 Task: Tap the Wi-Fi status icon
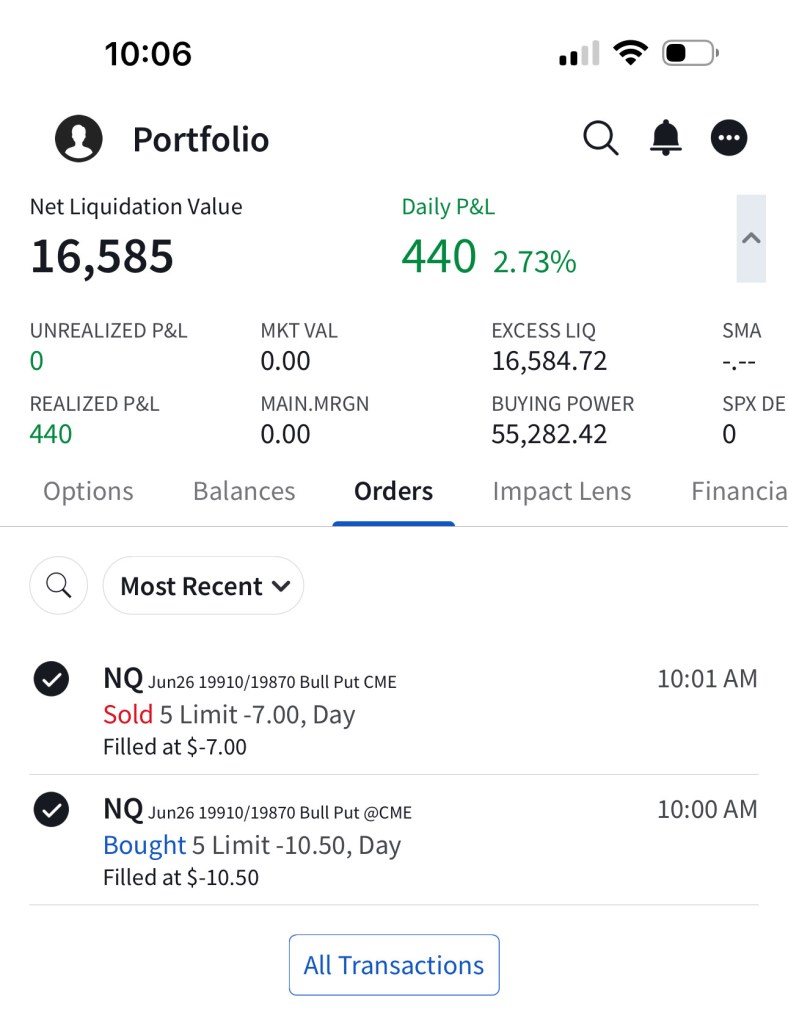630,52
